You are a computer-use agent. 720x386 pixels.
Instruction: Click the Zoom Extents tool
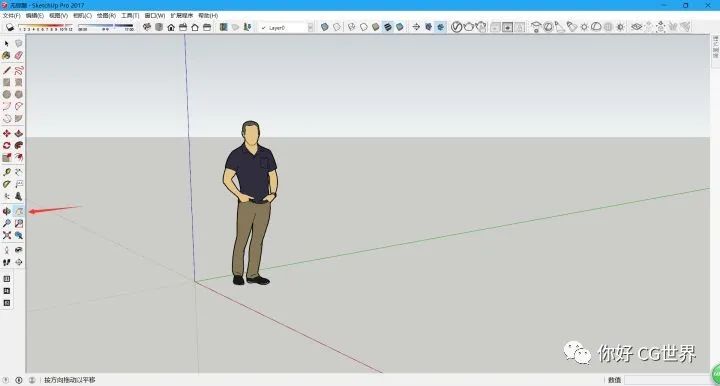pyautogui.click(x=6, y=235)
